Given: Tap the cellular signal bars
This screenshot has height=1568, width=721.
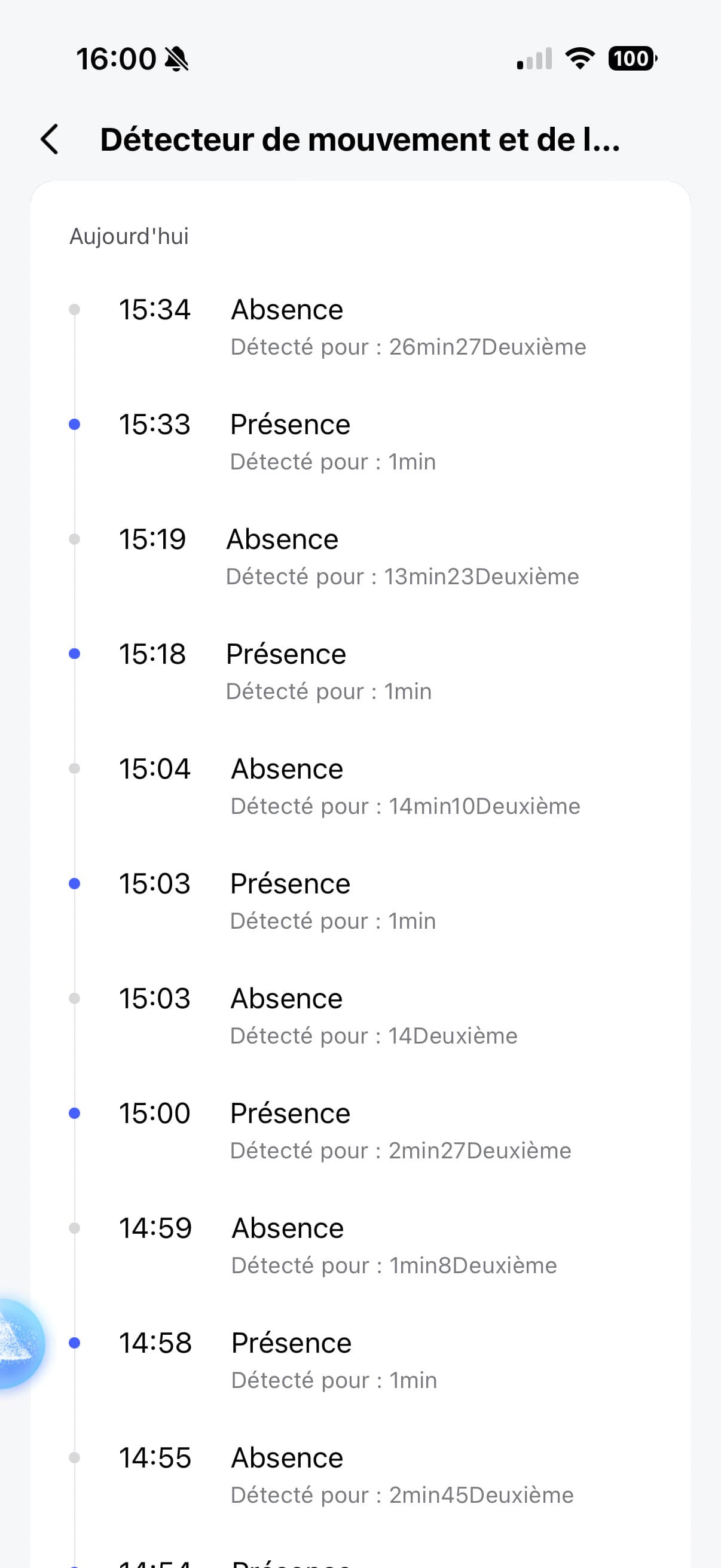Looking at the screenshot, I should [x=534, y=59].
